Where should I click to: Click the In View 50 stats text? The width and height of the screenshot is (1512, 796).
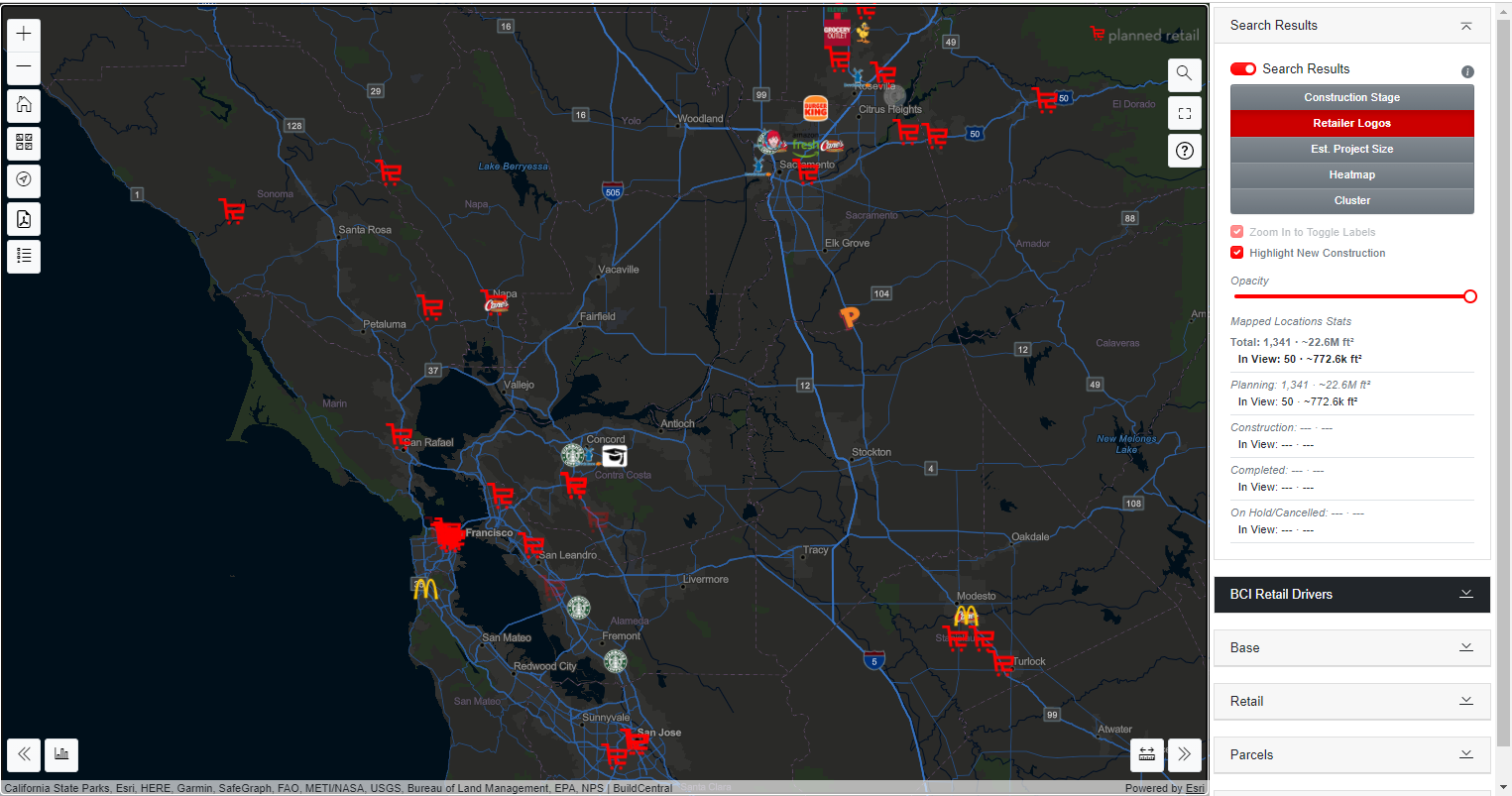[x=1300, y=359]
